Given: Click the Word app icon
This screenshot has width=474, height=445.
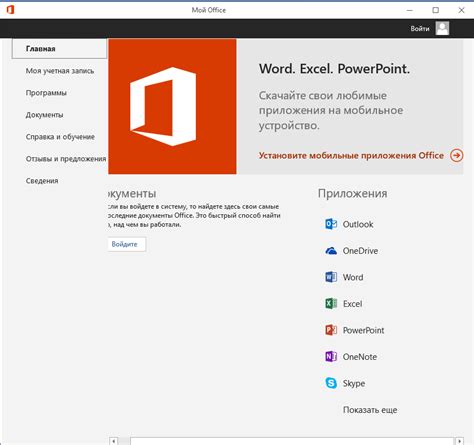Looking at the screenshot, I should [331, 277].
